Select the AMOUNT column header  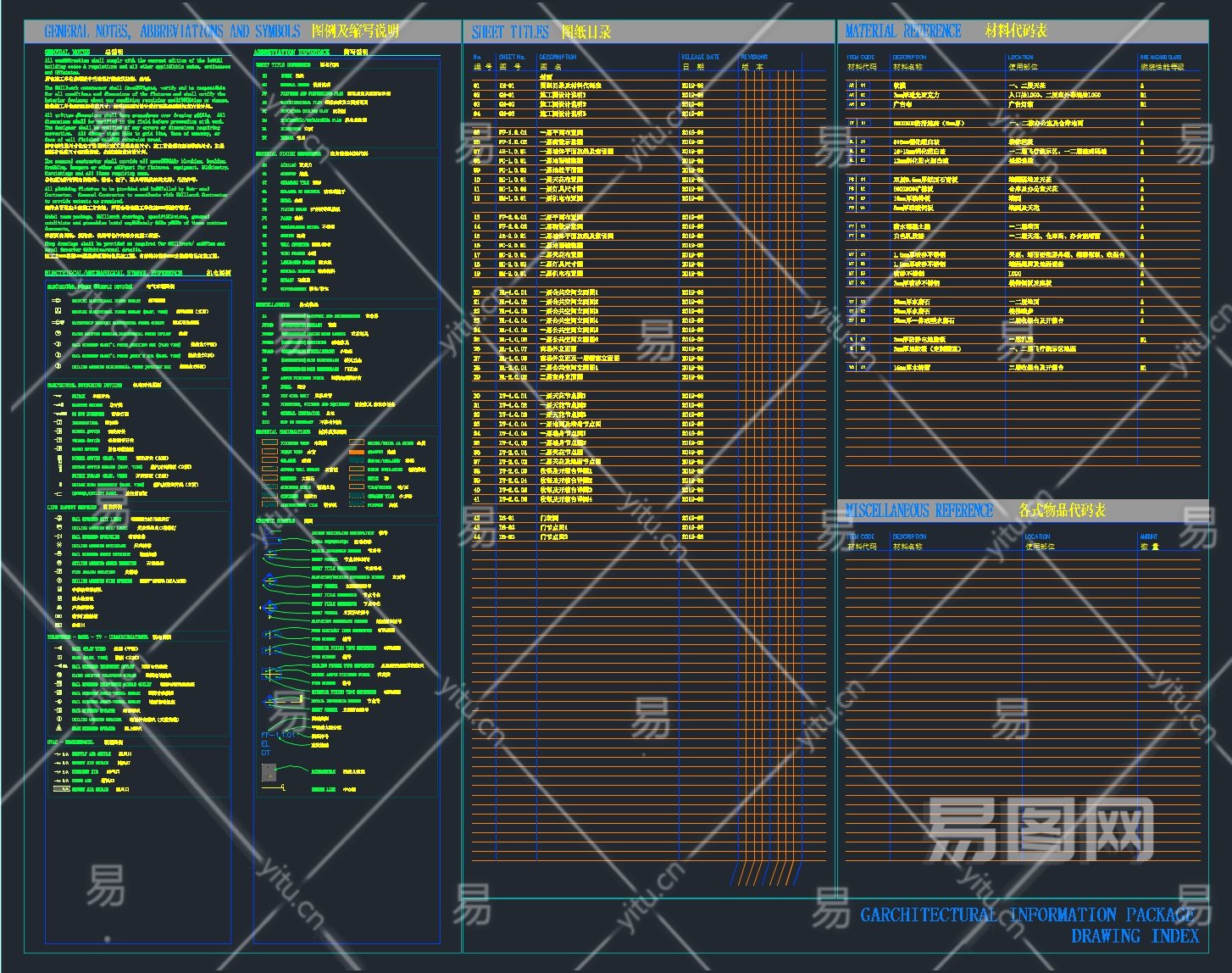click(x=1149, y=537)
